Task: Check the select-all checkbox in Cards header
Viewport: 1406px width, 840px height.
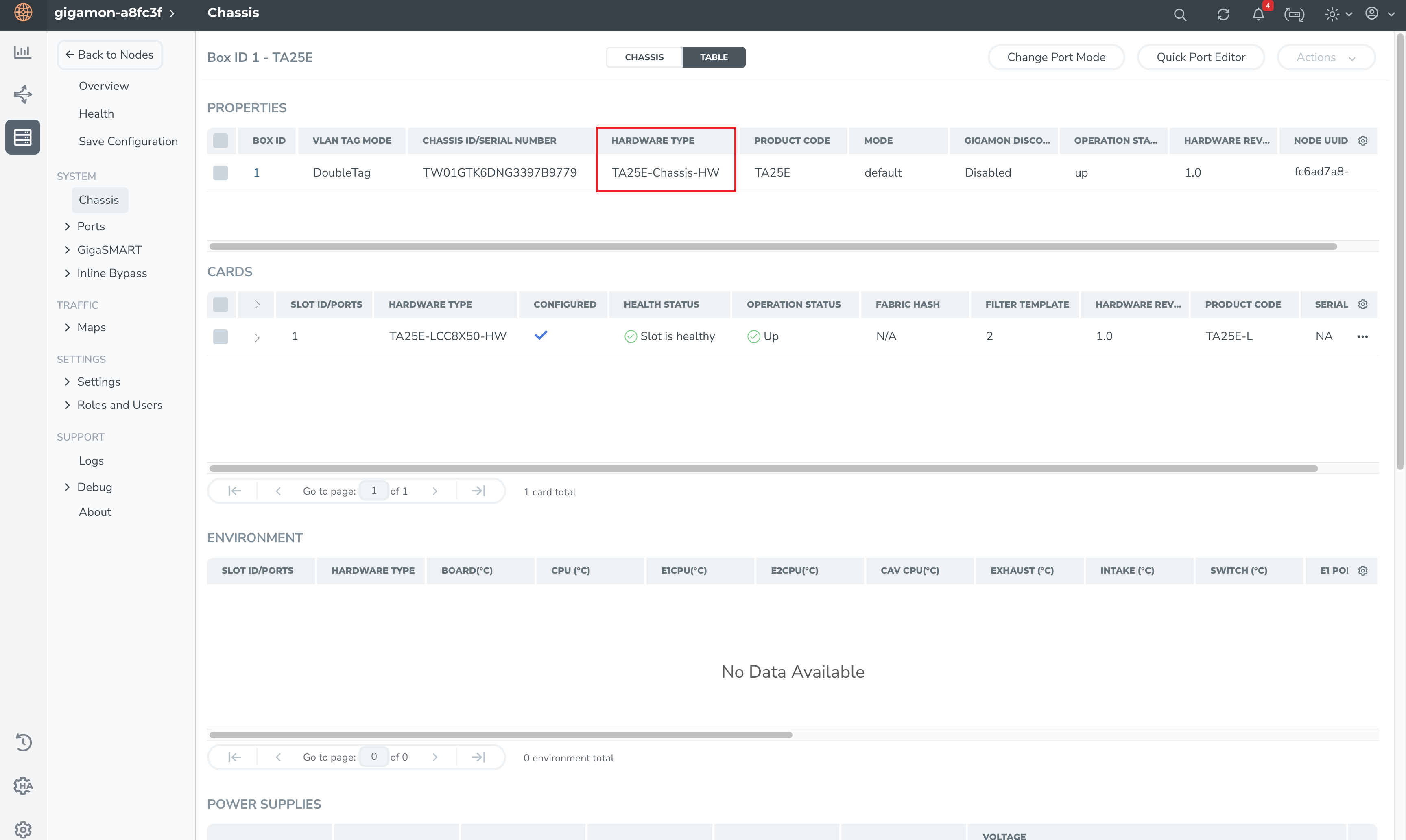Action: (220, 305)
